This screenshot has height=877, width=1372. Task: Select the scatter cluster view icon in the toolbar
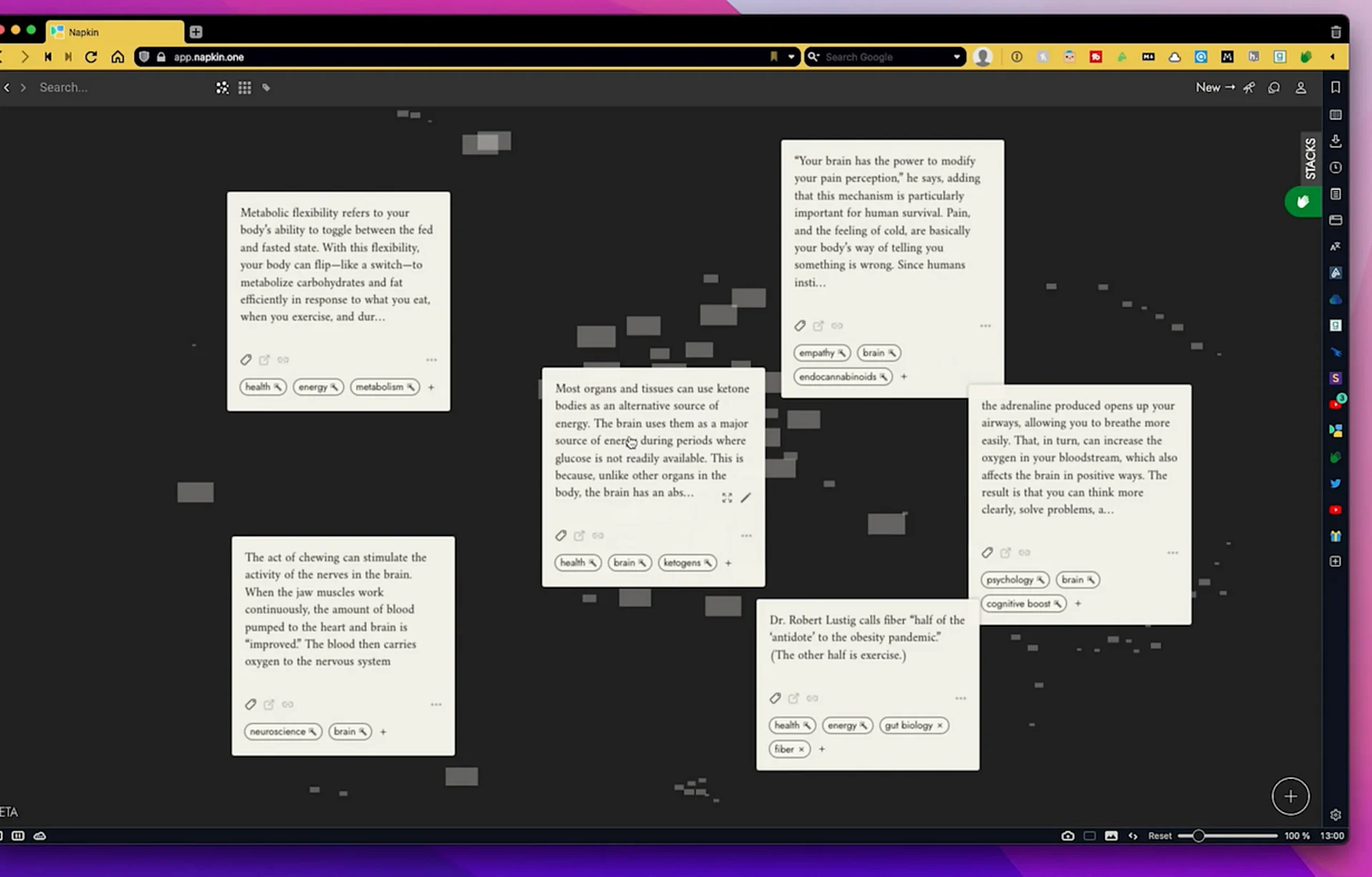[222, 87]
